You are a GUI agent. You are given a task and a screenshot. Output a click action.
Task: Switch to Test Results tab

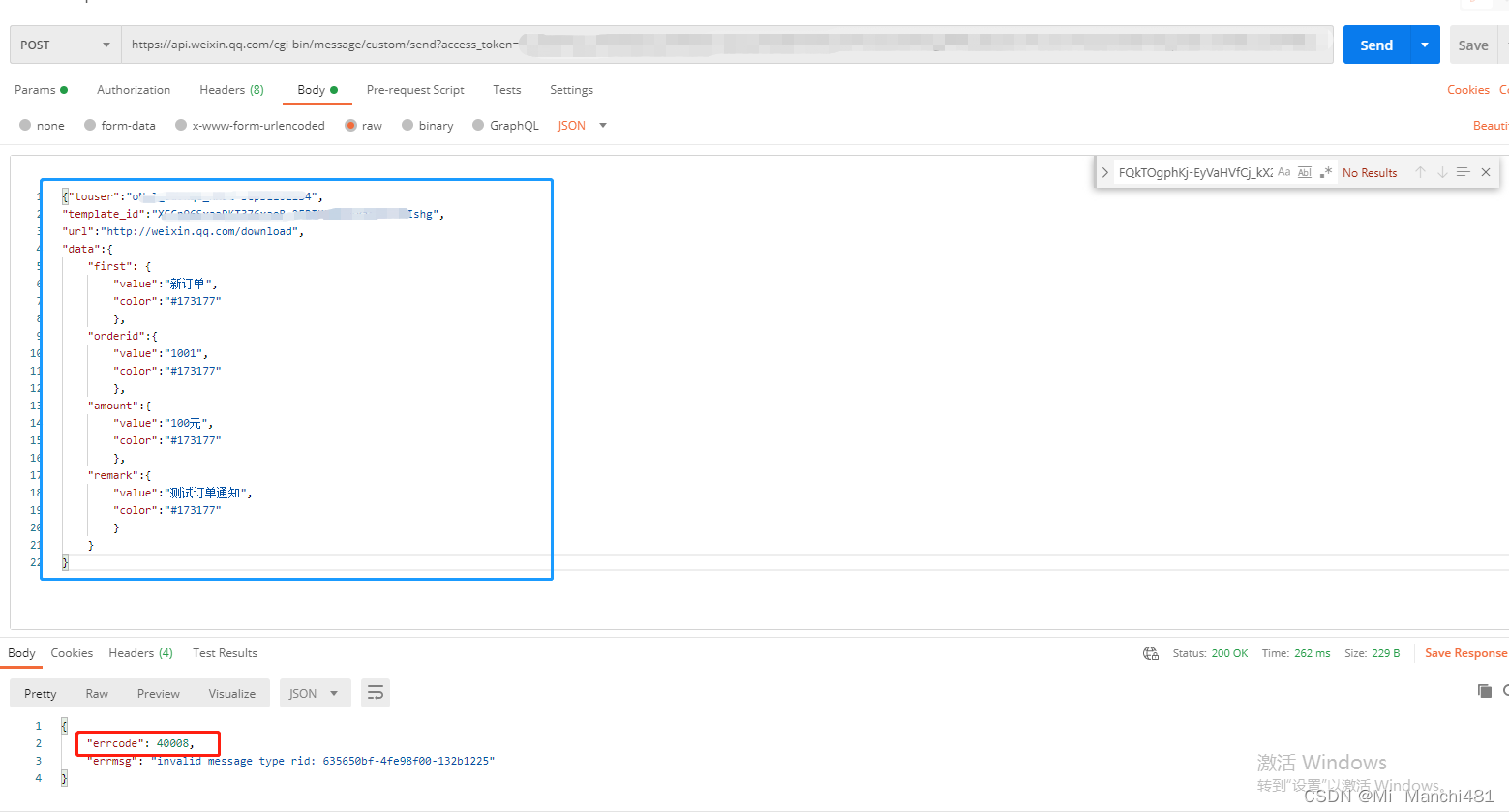(225, 653)
